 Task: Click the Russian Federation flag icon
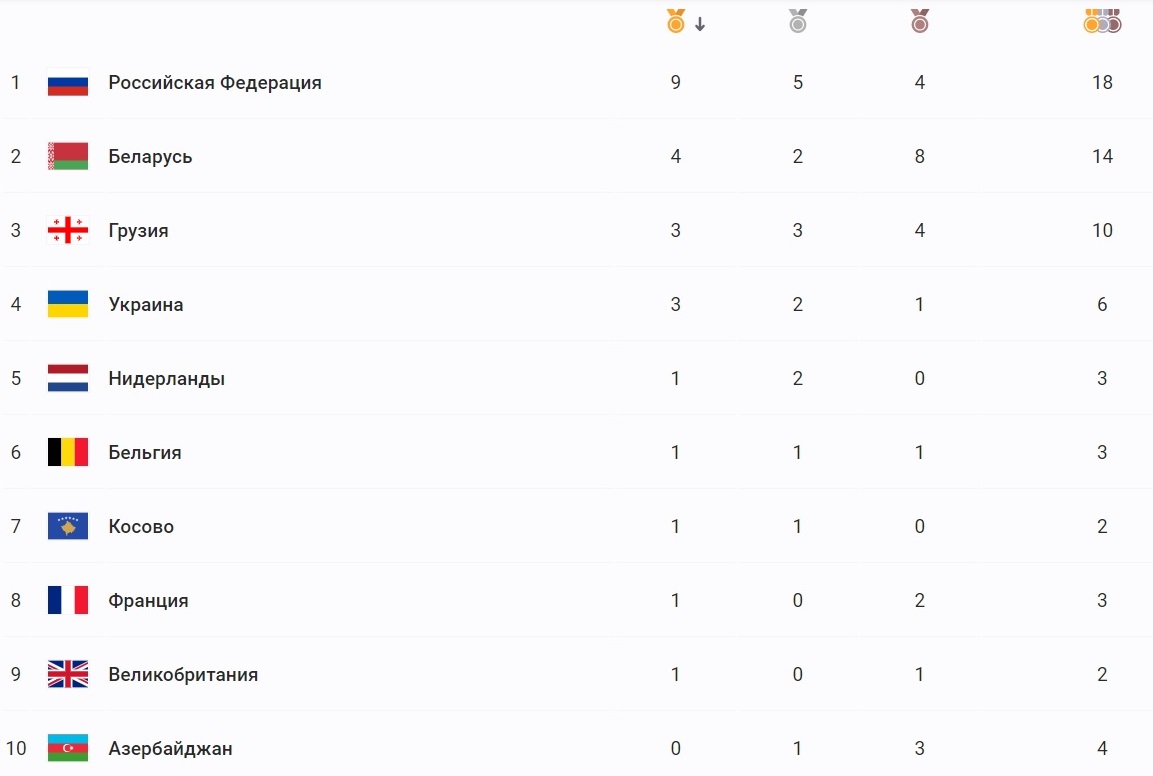point(68,83)
